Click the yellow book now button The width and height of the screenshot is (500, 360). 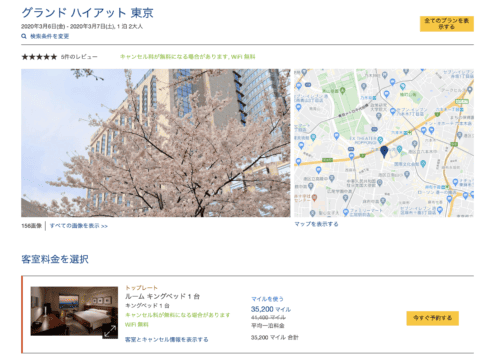[x=433, y=318]
